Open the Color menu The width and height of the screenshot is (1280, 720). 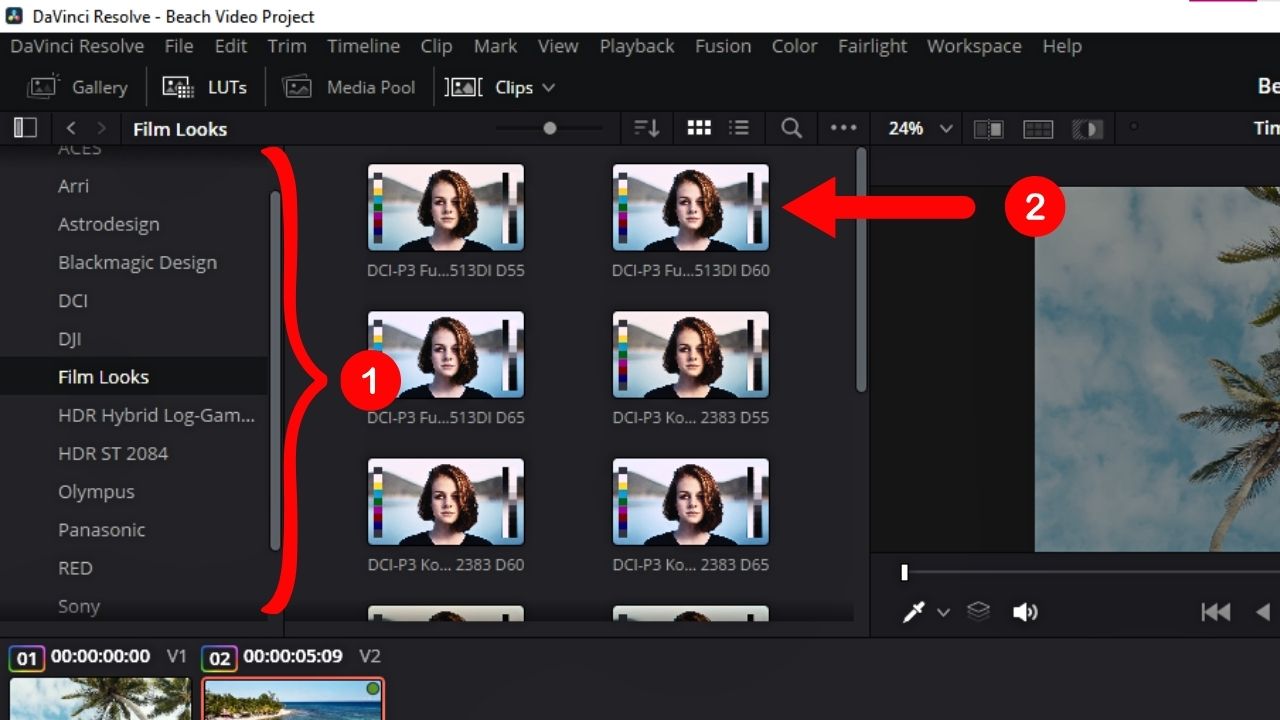pos(795,46)
